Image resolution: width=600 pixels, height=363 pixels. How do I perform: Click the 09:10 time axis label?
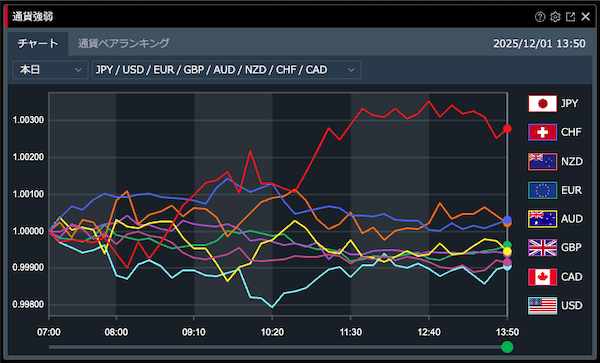(x=194, y=332)
